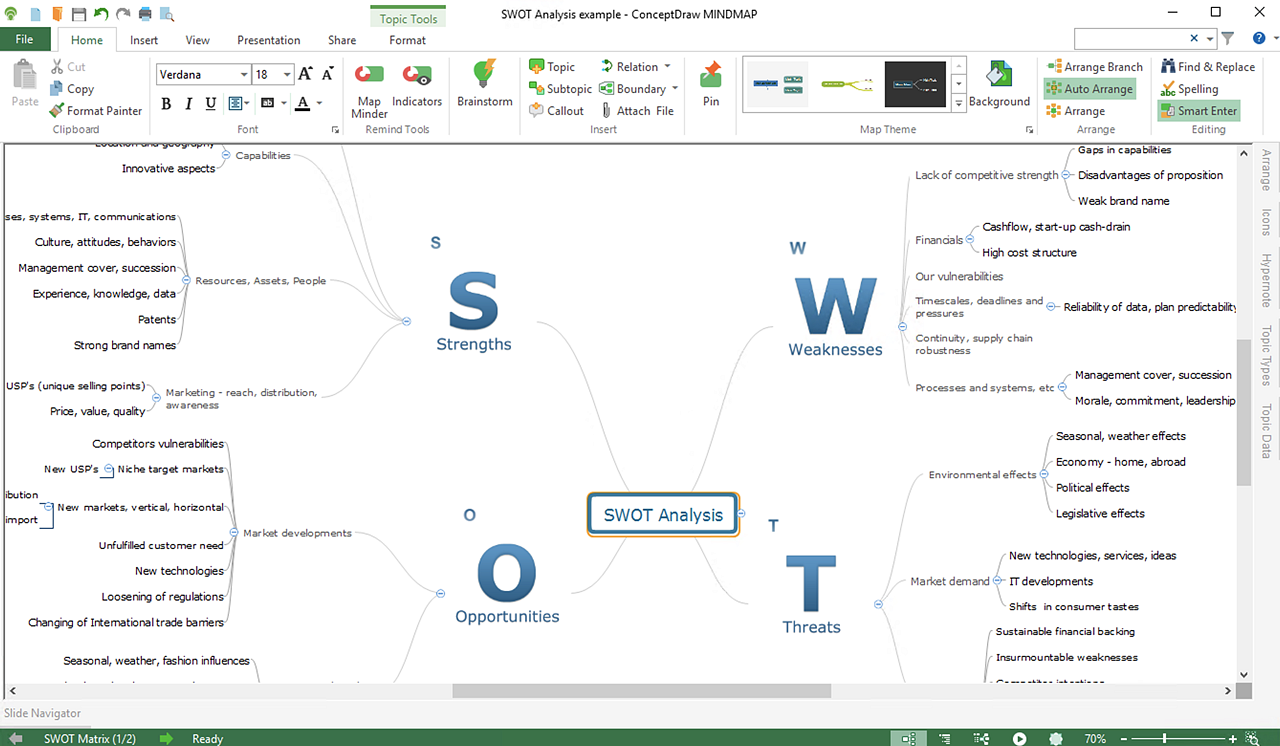This screenshot has height=746, width=1280.
Task: Open the File menu
Action: [25, 40]
